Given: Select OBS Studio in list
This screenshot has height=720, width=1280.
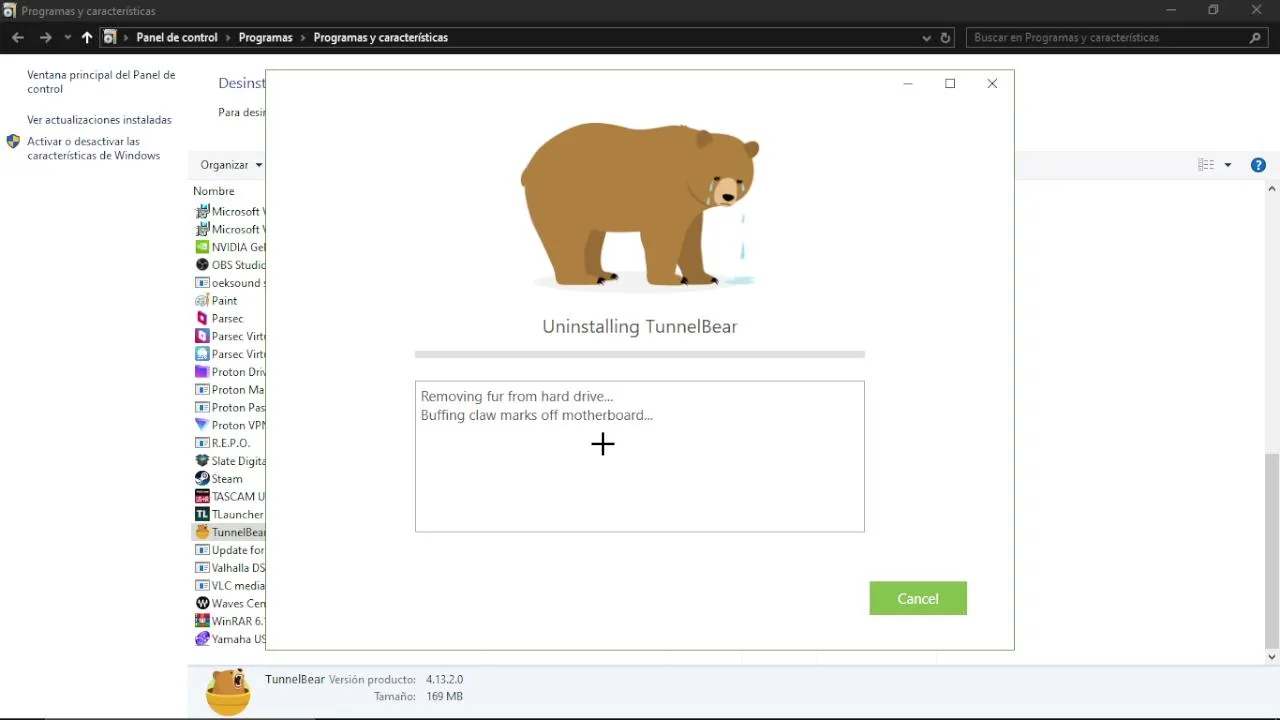Looking at the screenshot, I should coord(230,265).
